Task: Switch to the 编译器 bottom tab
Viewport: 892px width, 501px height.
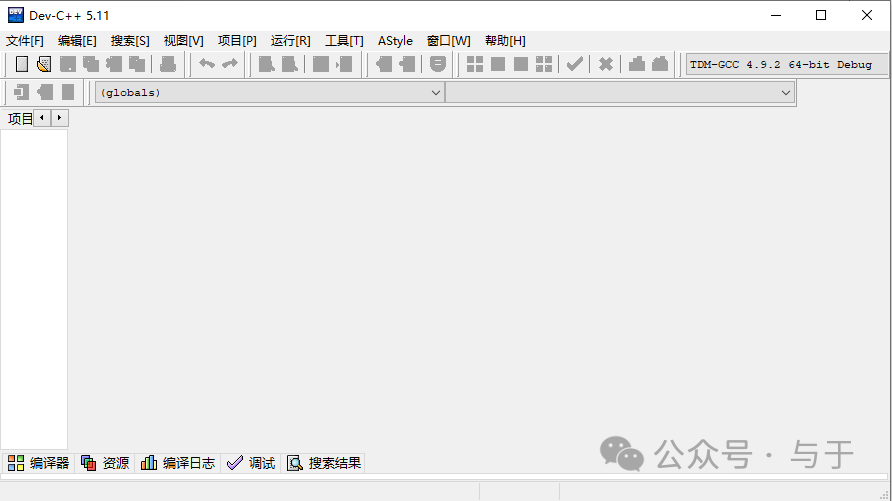Action: point(39,463)
